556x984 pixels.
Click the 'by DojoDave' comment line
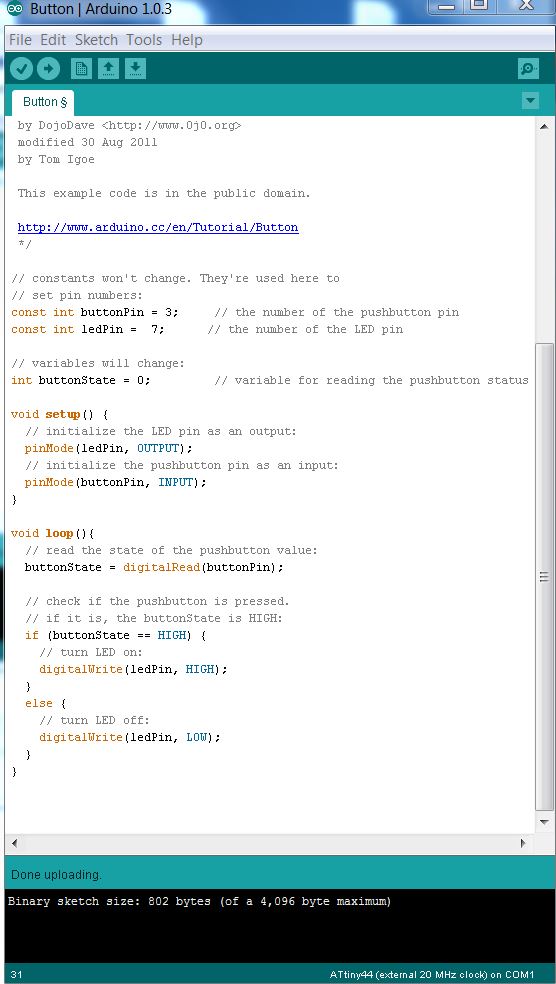coord(129,126)
